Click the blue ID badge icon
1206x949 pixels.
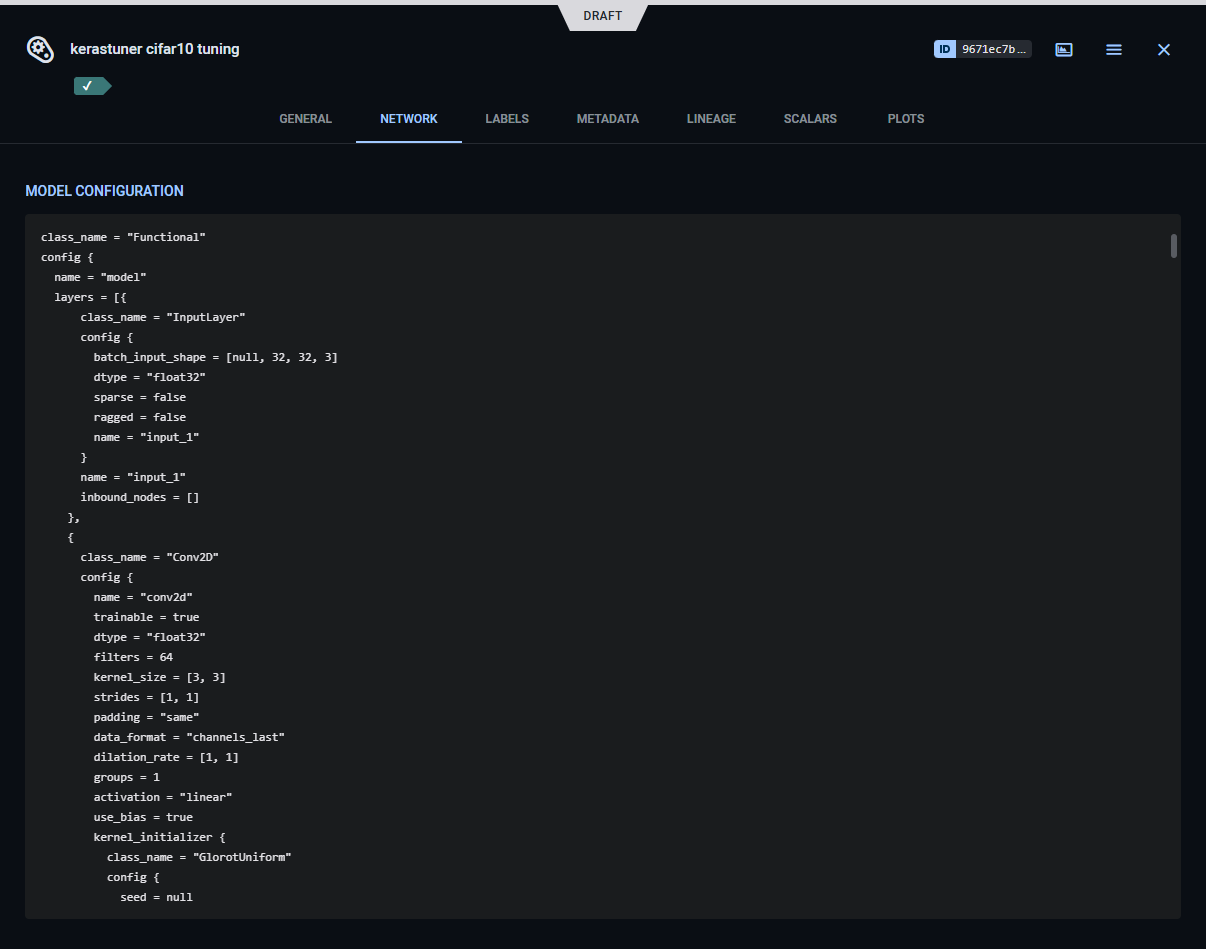(944, 49)
